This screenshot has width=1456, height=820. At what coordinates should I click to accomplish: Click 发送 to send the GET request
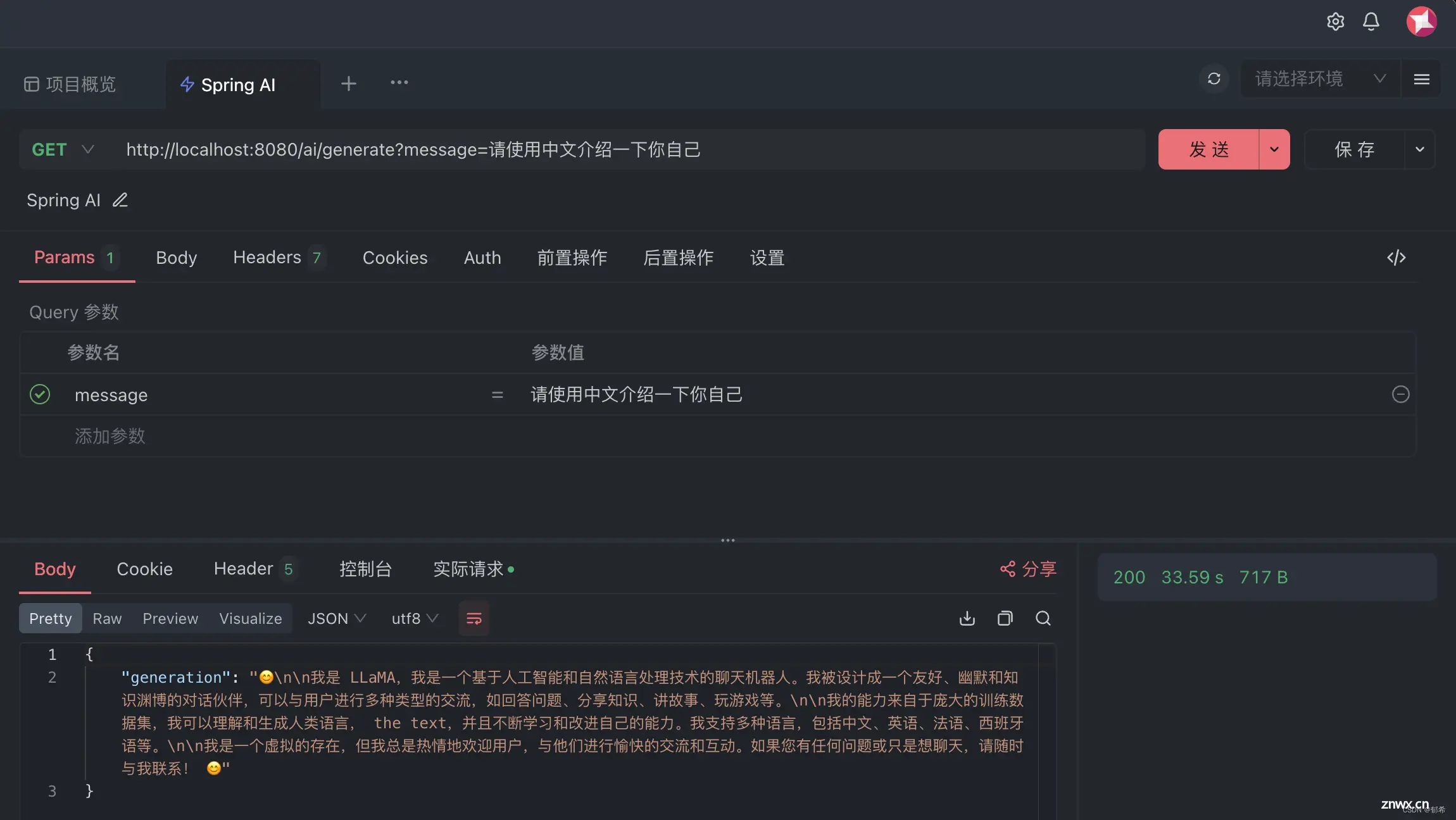point(1207,149)
